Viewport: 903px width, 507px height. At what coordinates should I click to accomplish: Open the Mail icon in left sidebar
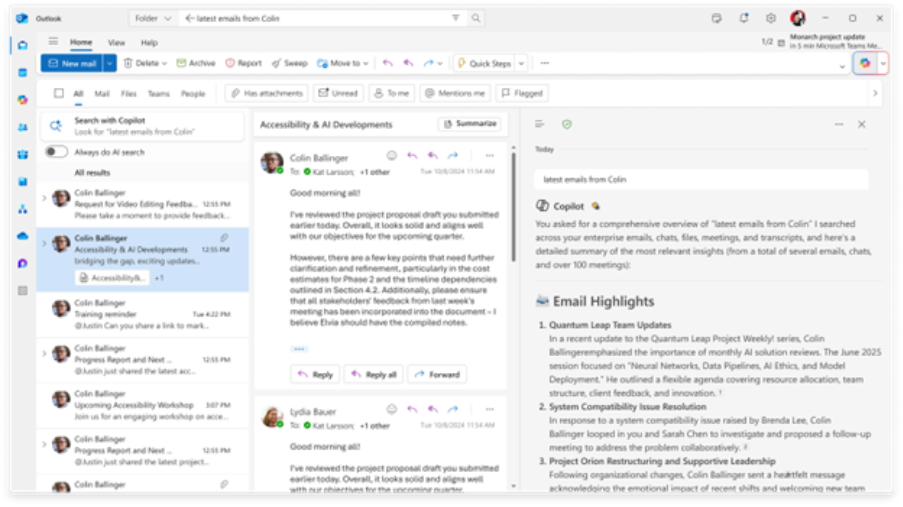pyautogui.click(x=22, y=45)
